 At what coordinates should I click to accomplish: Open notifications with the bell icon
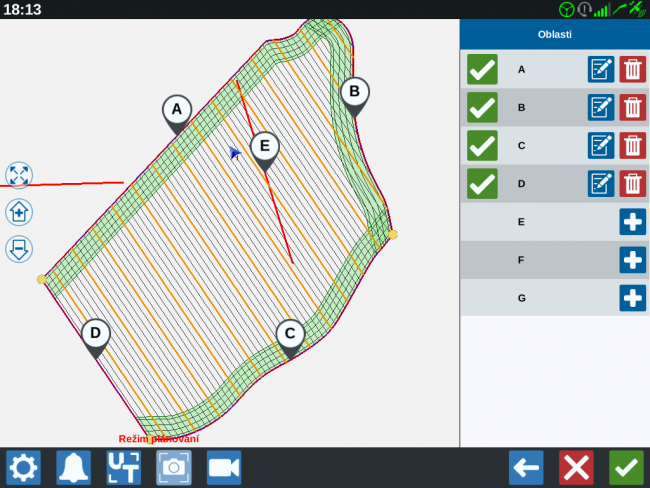tap(73, 468)
